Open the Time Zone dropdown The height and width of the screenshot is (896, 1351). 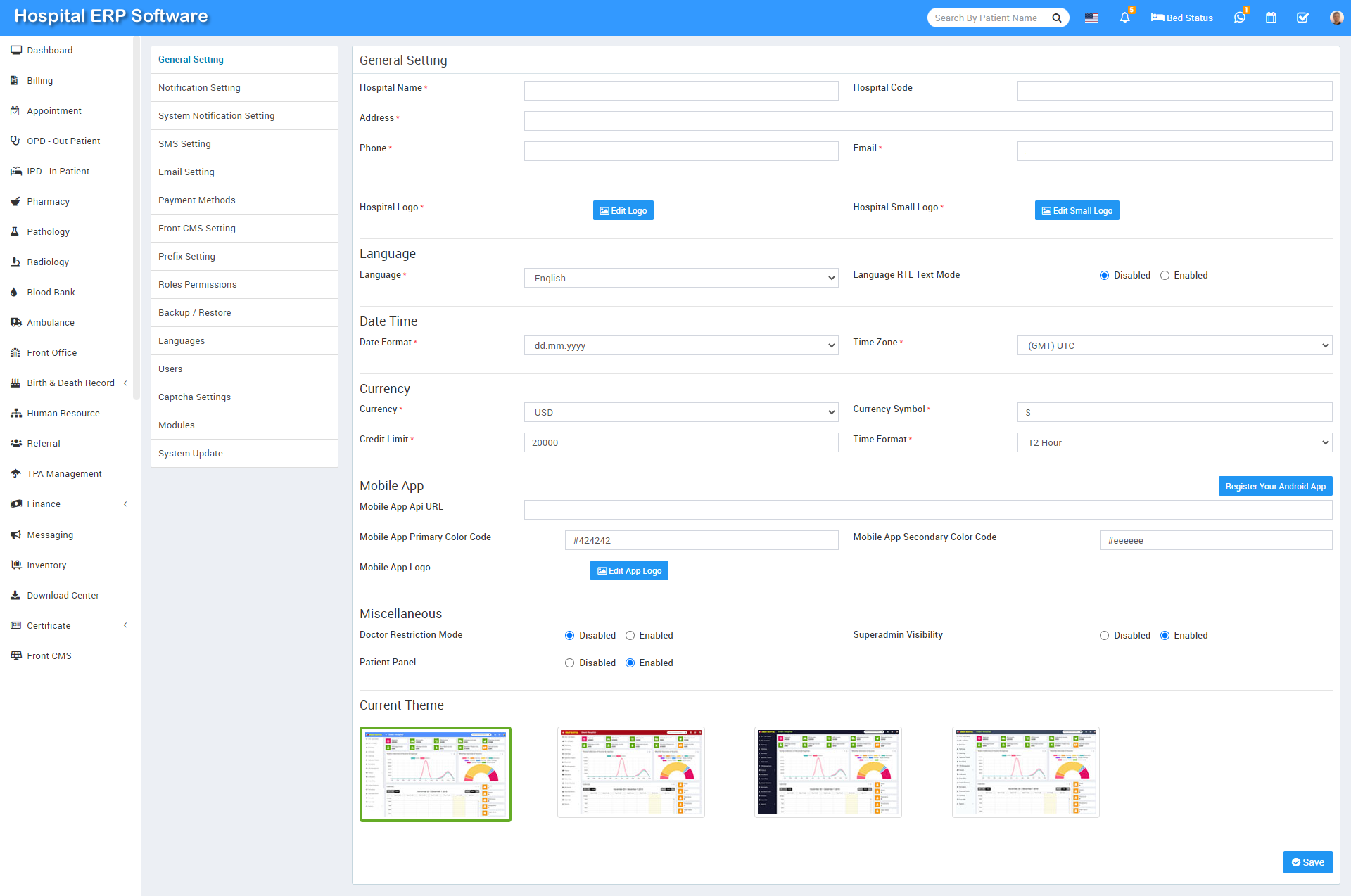pyautogui.click(x=1174, y=345)
